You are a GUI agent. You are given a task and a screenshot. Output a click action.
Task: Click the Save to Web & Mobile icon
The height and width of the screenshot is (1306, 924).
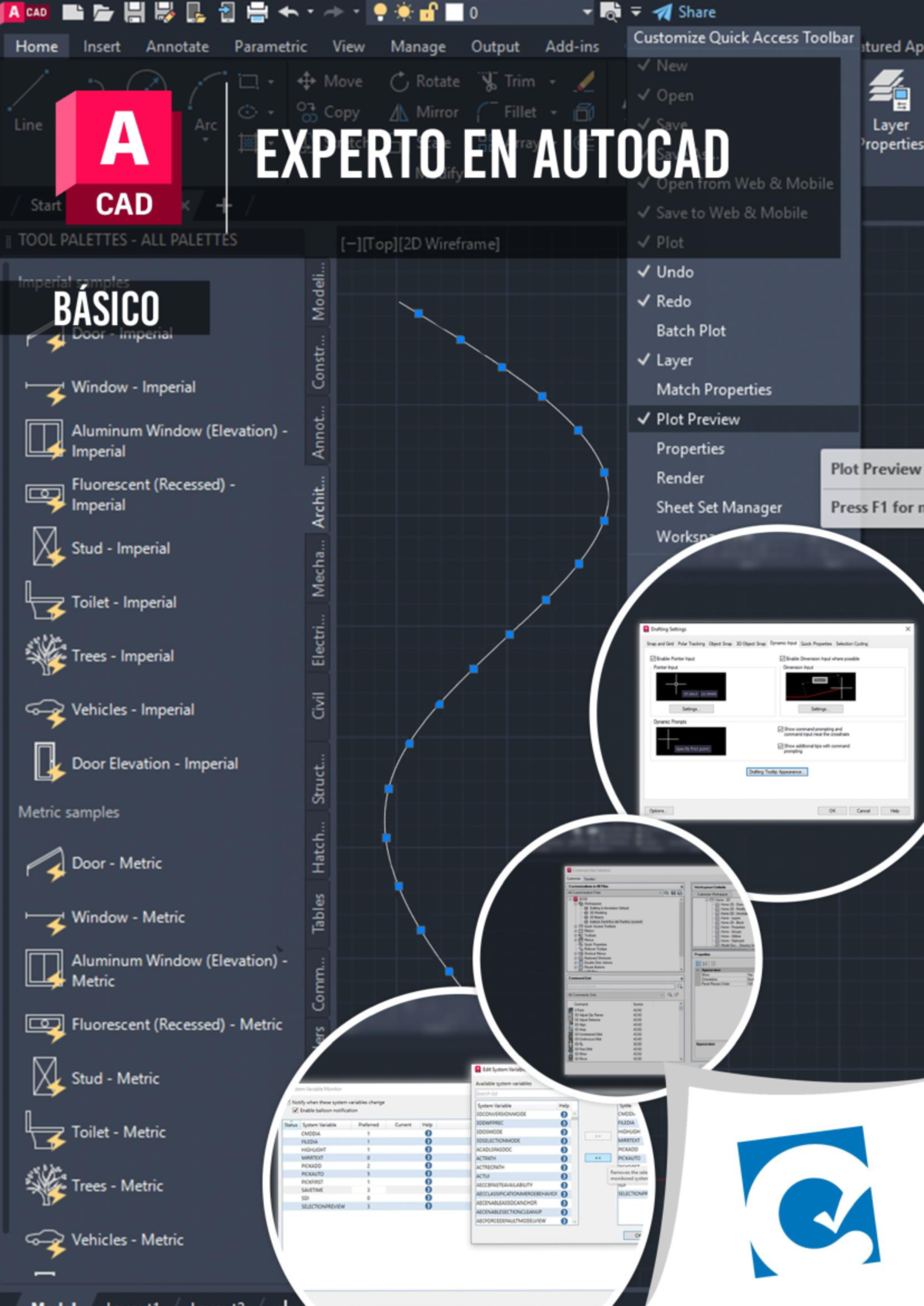point(226,12)
